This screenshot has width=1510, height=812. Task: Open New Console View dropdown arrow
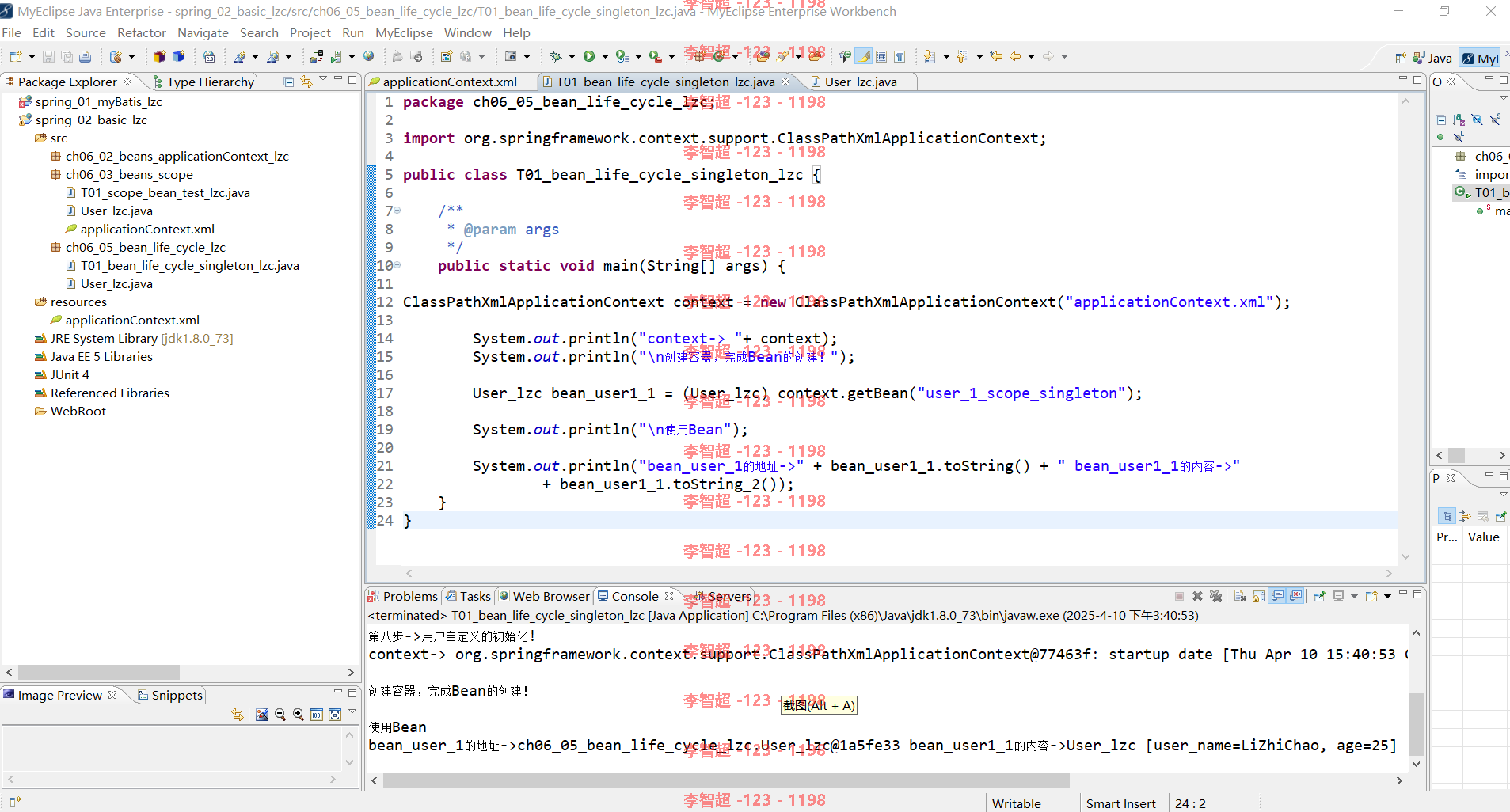(1387, 596)
